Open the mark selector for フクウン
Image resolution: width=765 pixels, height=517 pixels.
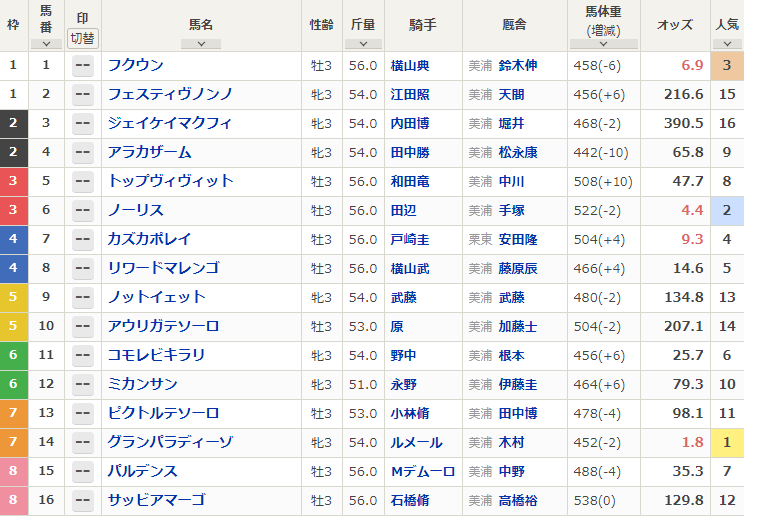click(82, 66)
